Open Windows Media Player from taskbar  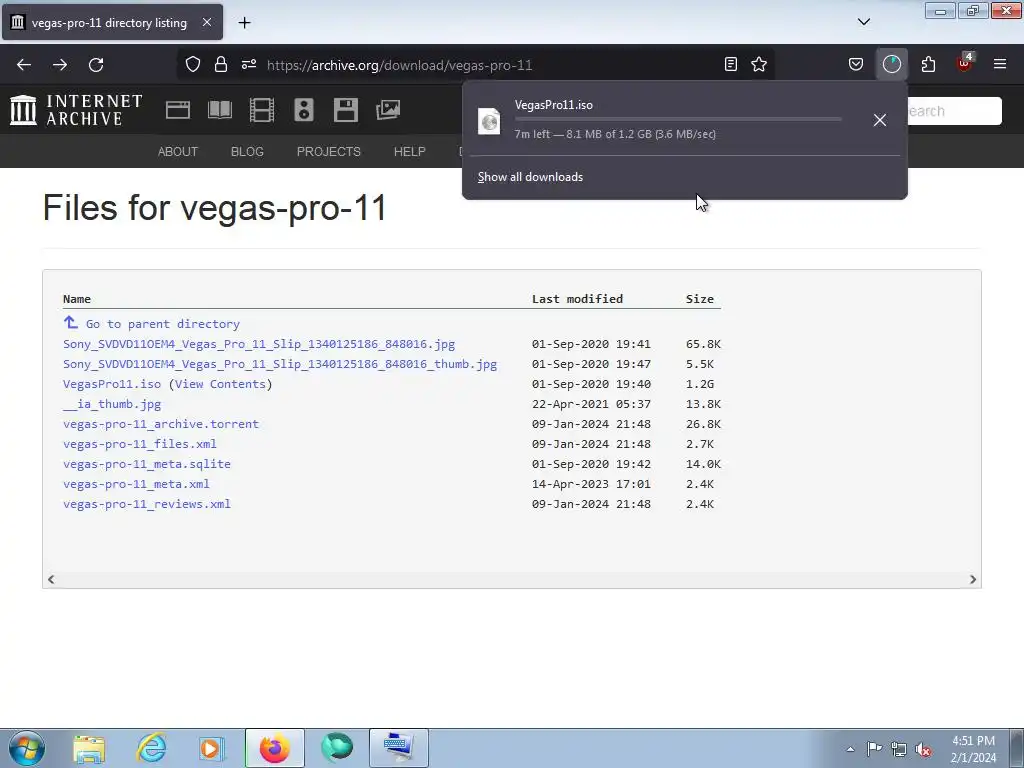pyautogui.click(x=212, y=748)
